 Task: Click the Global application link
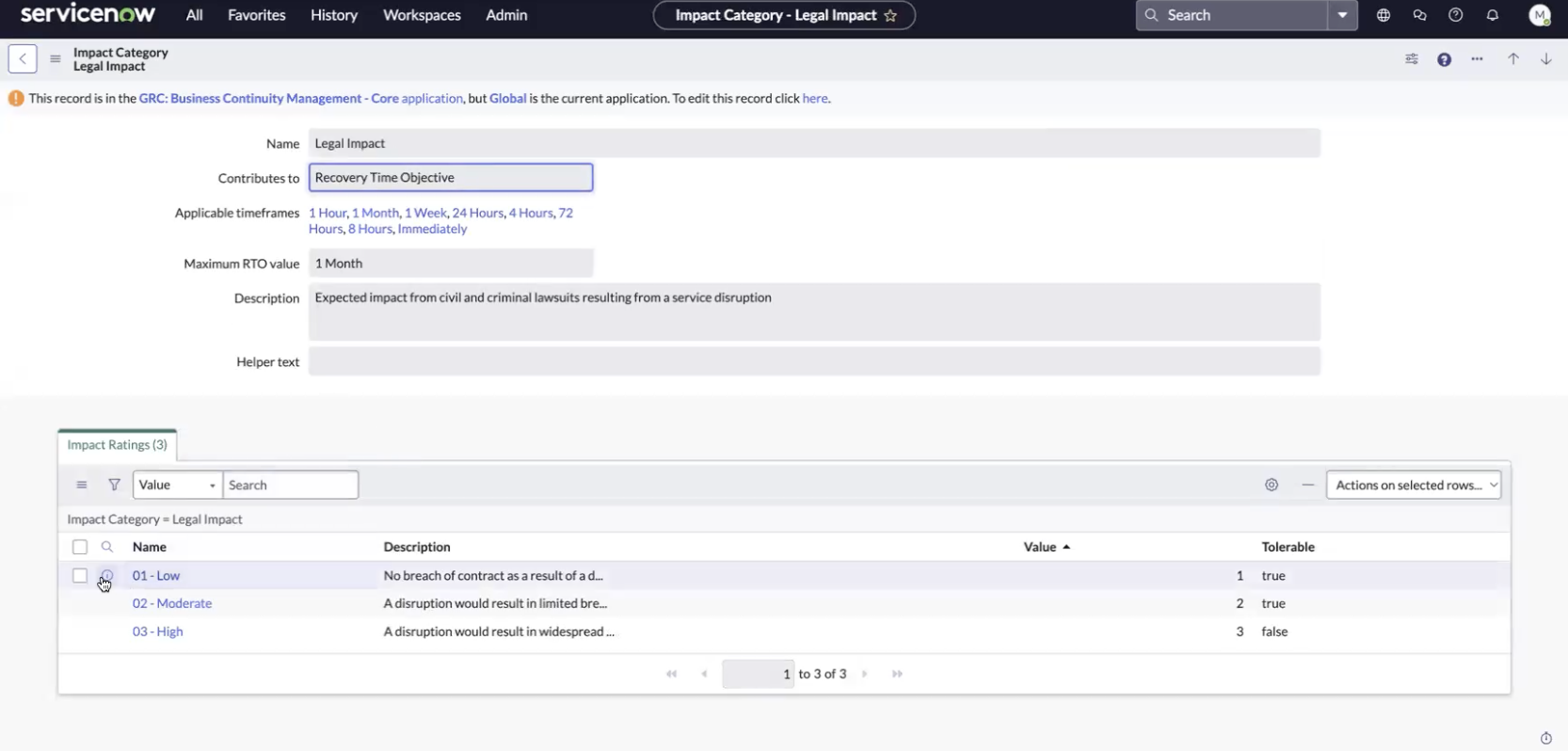click(508, 98)
